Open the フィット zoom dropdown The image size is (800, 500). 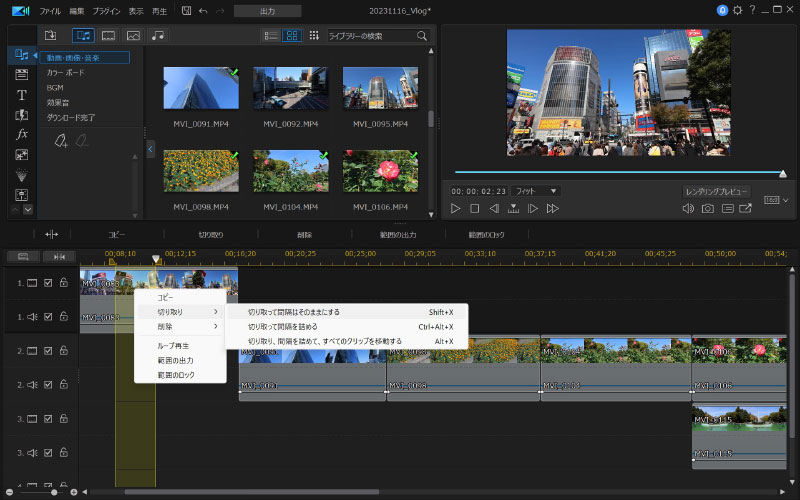pyautogui.click(x=535, y=190)
